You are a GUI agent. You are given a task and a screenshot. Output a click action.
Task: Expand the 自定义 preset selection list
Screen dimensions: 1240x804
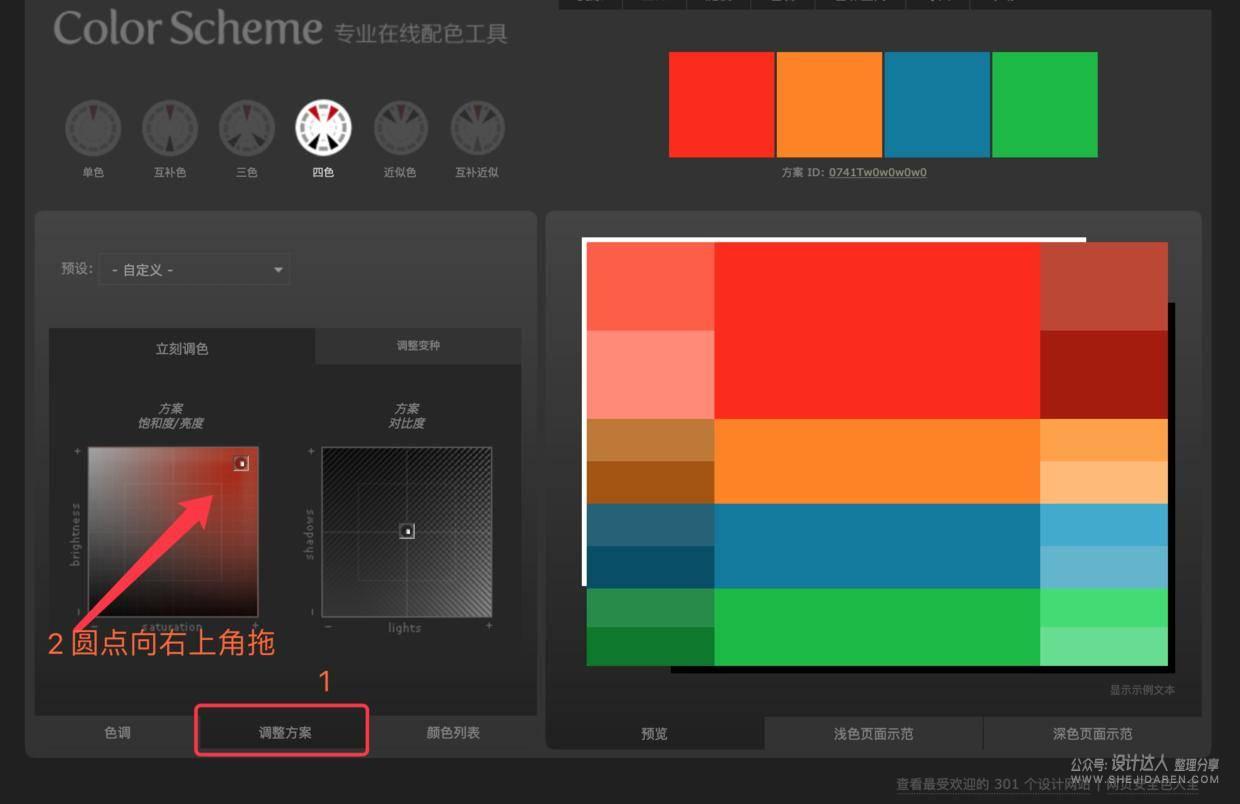(194, 269)
